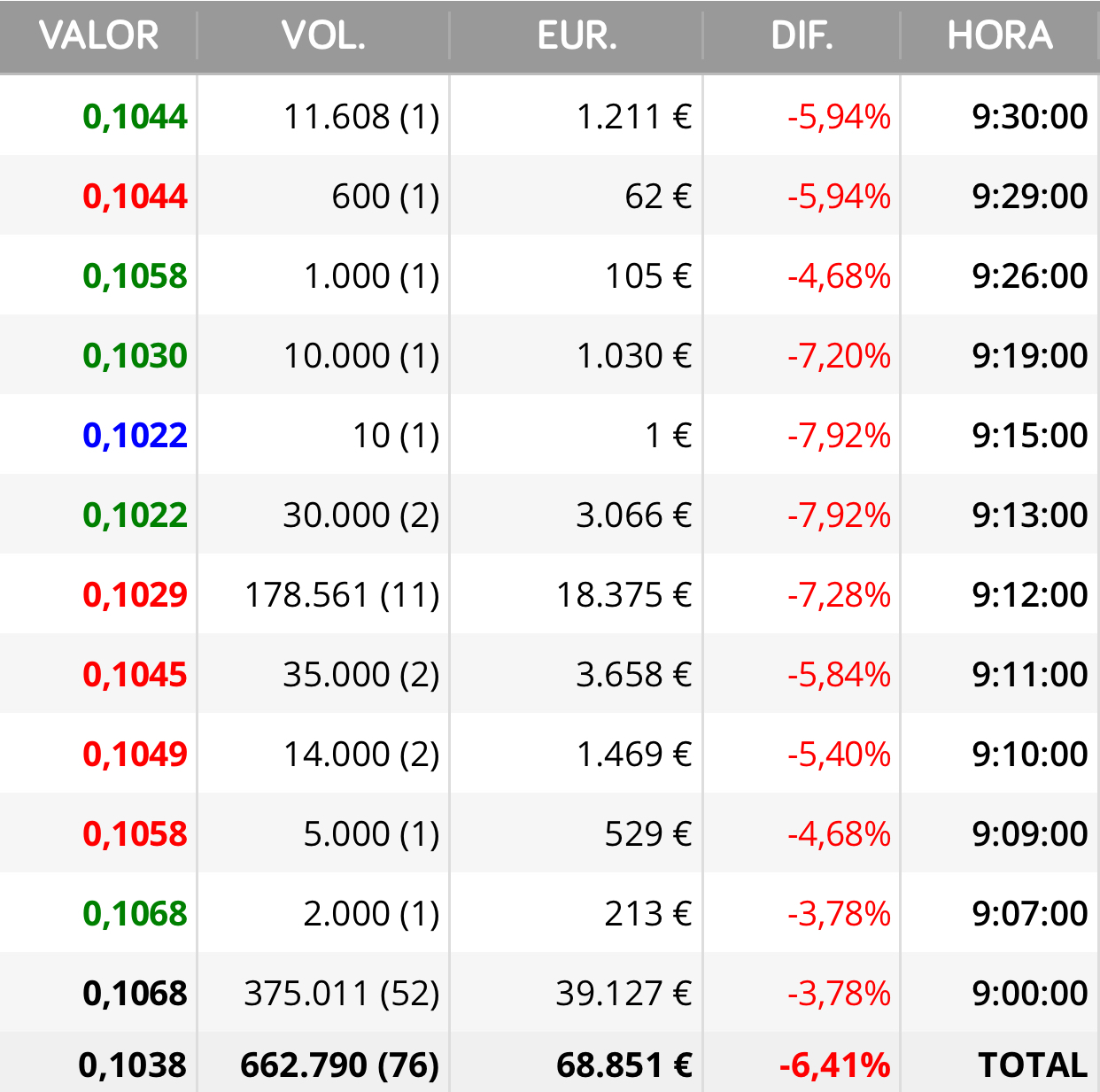Click total volume 662.790 (76)
Screen dimensions: 1100x1092
coord(340,1065)
